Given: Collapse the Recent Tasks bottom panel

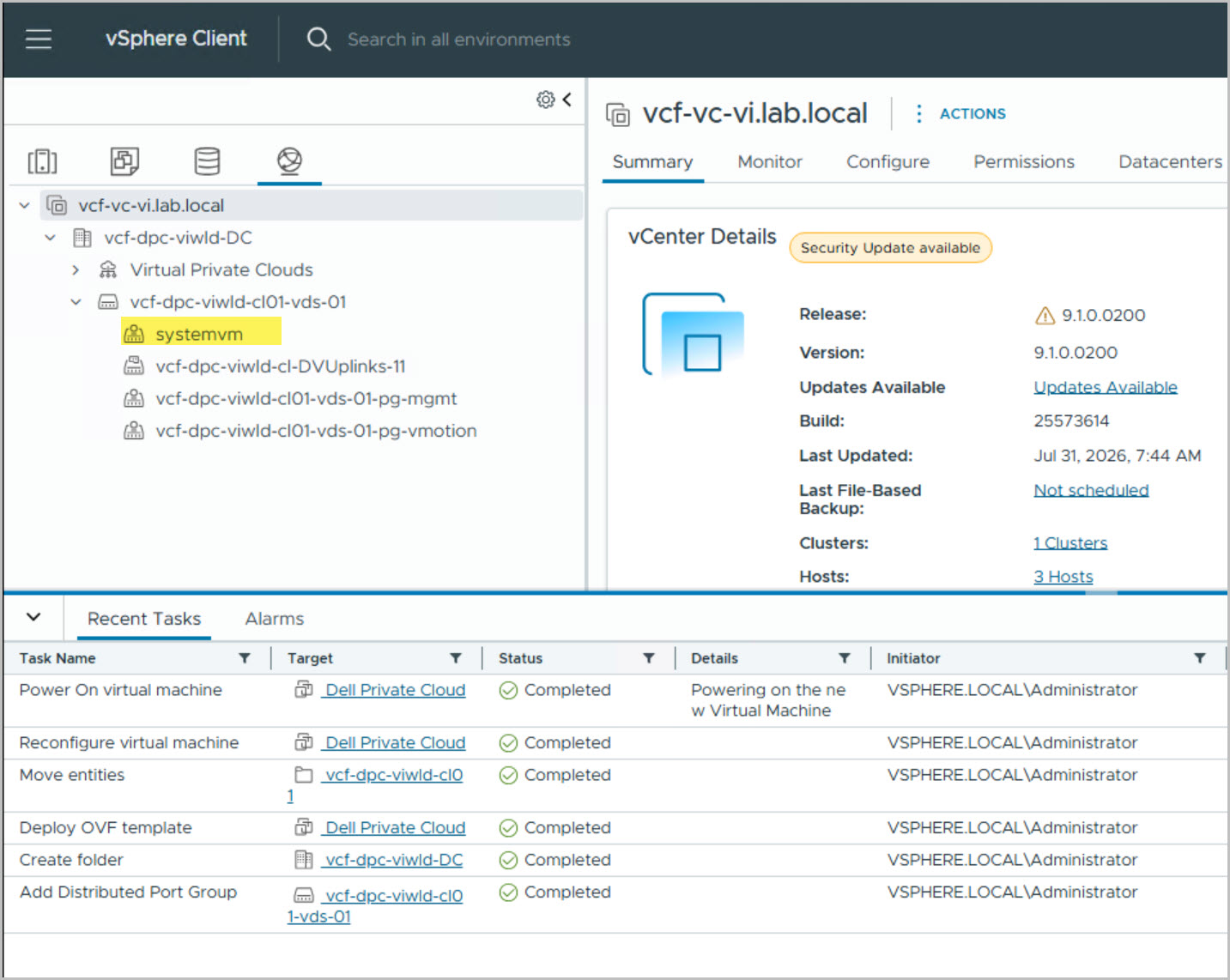Looking at the screenshot, I should click(x=33, y=617).
